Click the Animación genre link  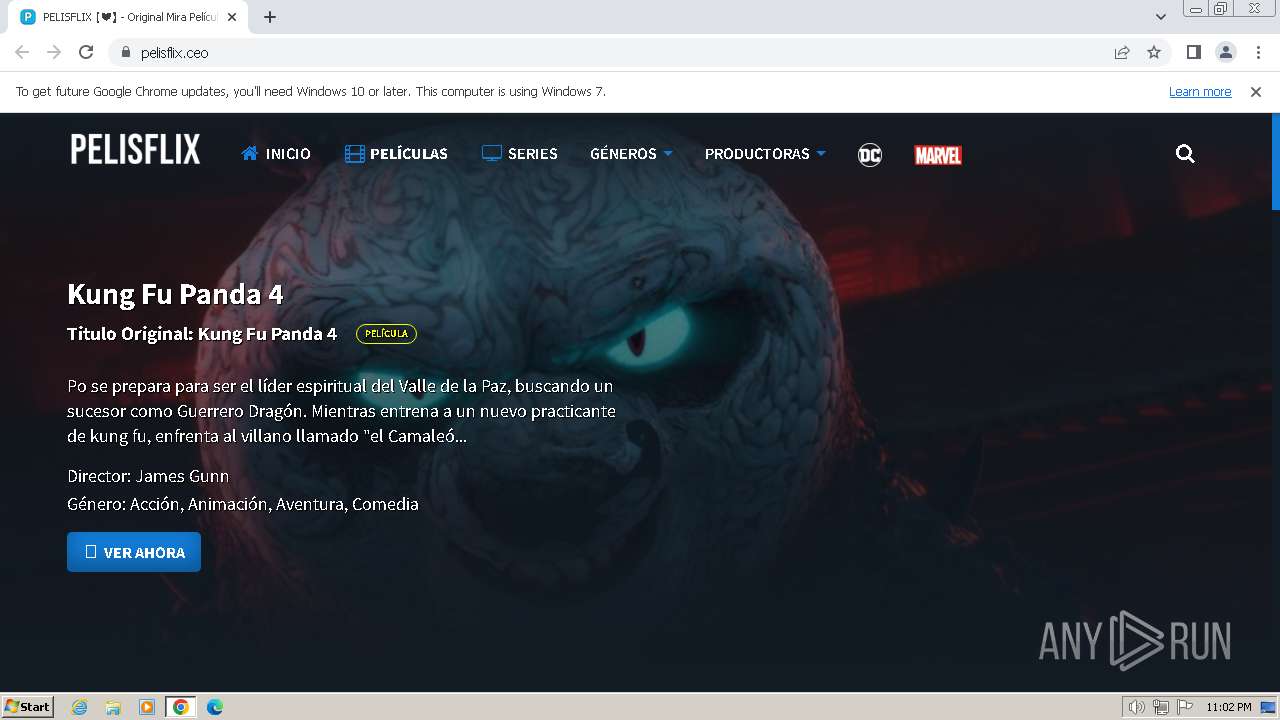click(x=228, y=504)
